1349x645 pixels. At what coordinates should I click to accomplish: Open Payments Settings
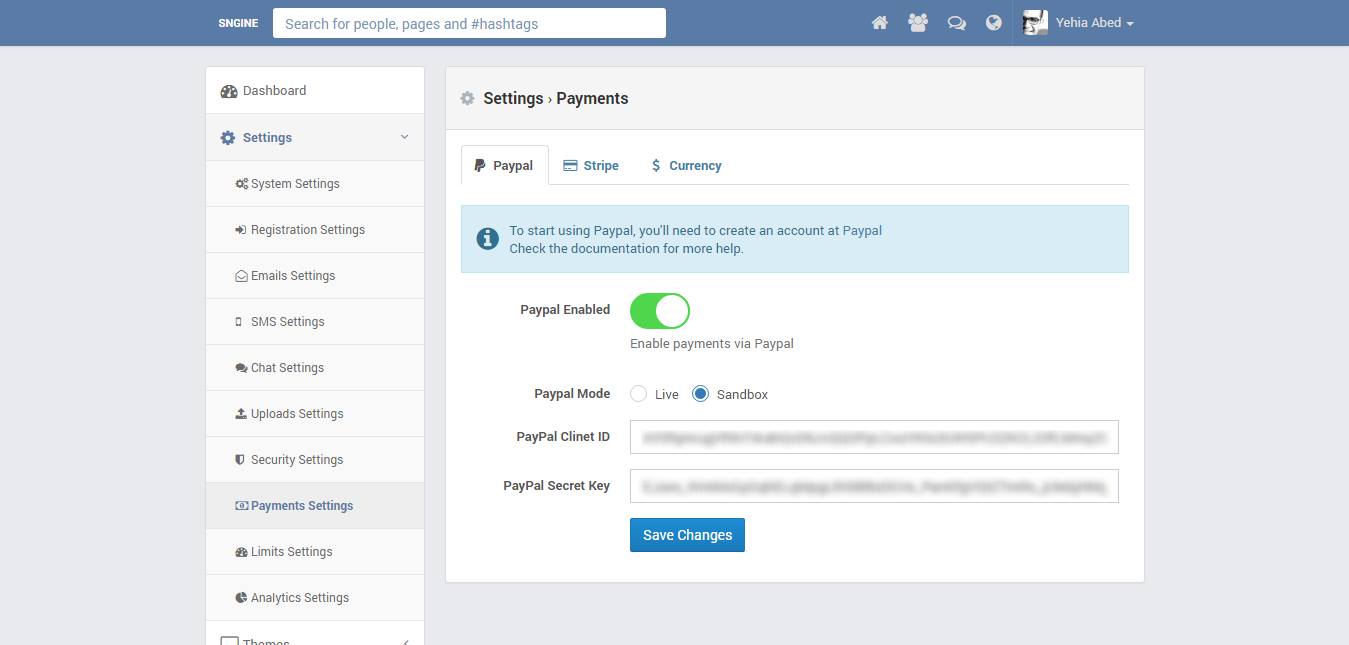point(315,505)
